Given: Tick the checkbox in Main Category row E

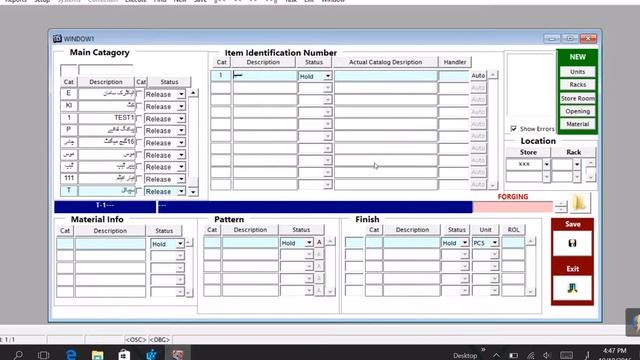Looking at the screenshot, I should point(139,94).
